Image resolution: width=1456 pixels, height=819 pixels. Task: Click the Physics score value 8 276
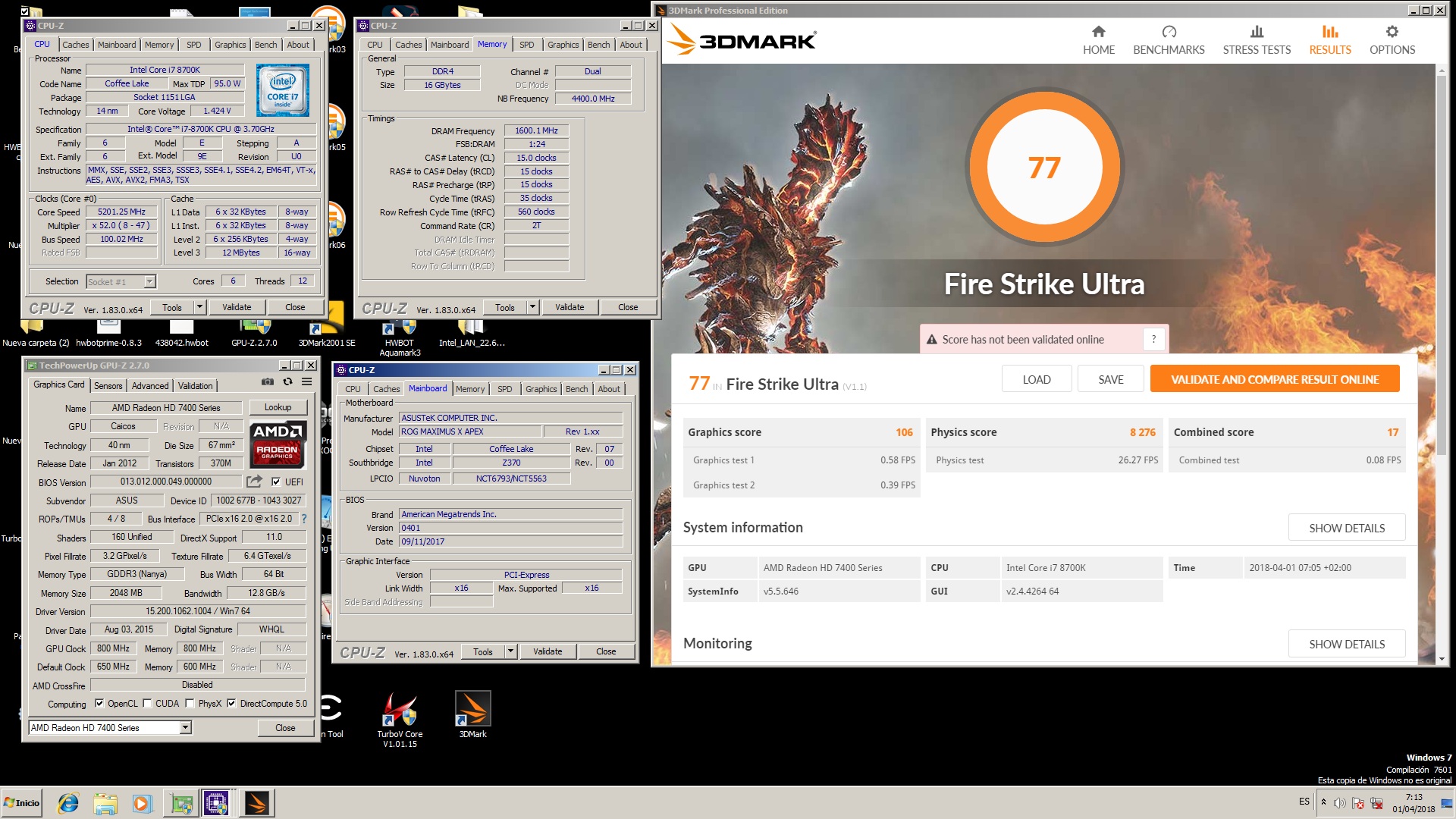1142,432
